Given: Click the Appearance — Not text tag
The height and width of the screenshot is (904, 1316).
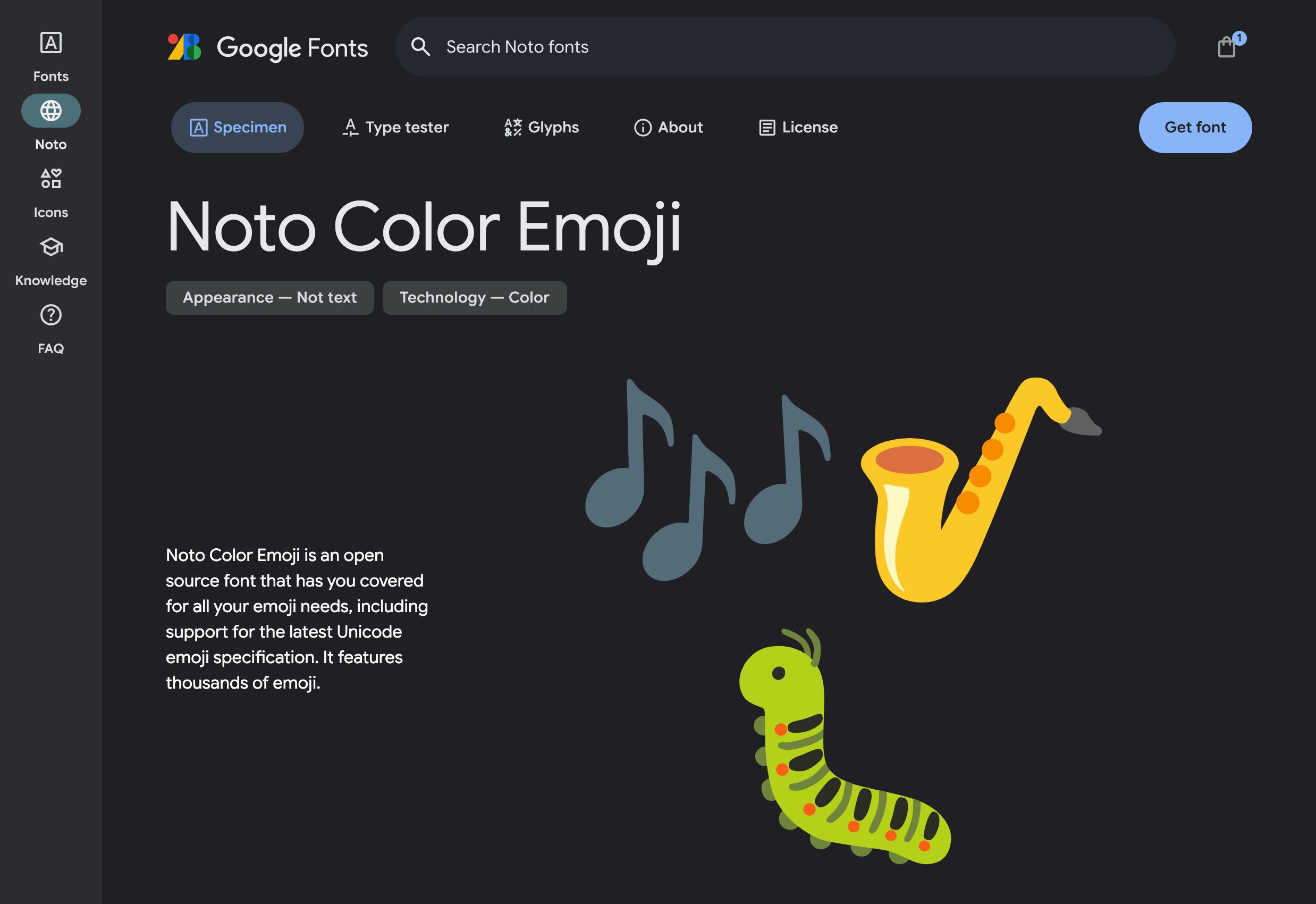Looking at the screenshot, I should pos(269,298).
